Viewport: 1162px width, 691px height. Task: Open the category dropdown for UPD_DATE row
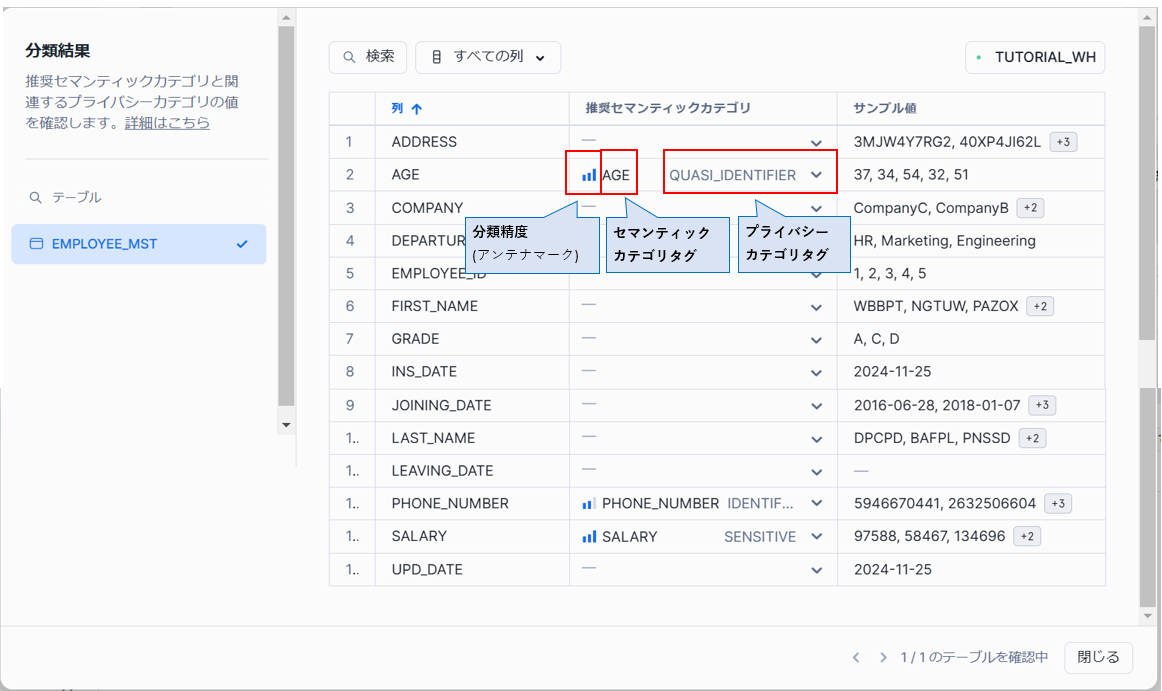click(816, 570)
